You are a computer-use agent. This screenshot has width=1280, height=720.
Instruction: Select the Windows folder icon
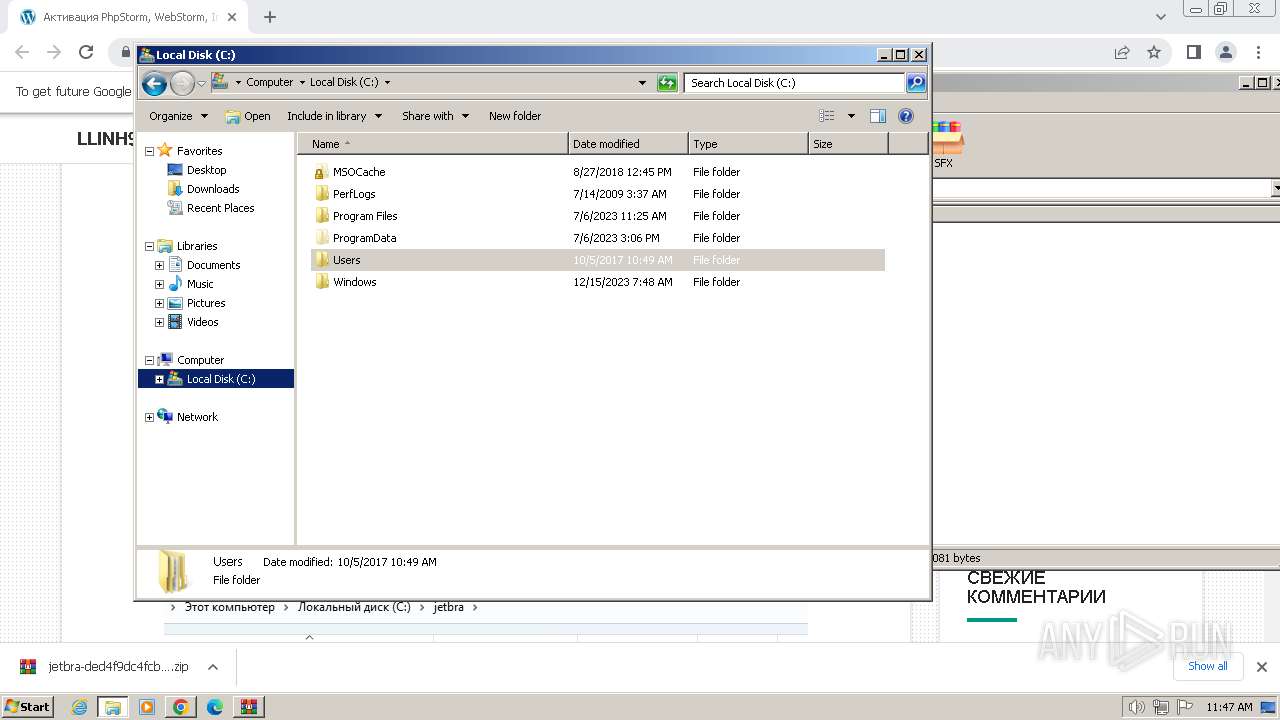click(321, 282)
